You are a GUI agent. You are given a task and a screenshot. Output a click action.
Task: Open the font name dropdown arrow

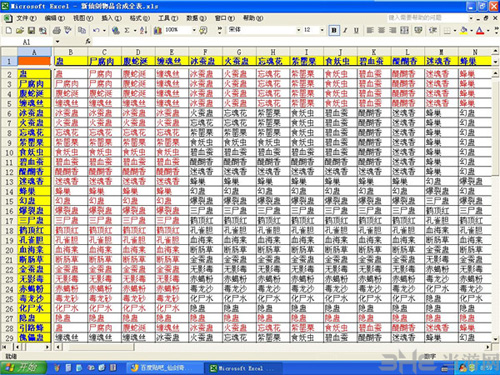298,30
